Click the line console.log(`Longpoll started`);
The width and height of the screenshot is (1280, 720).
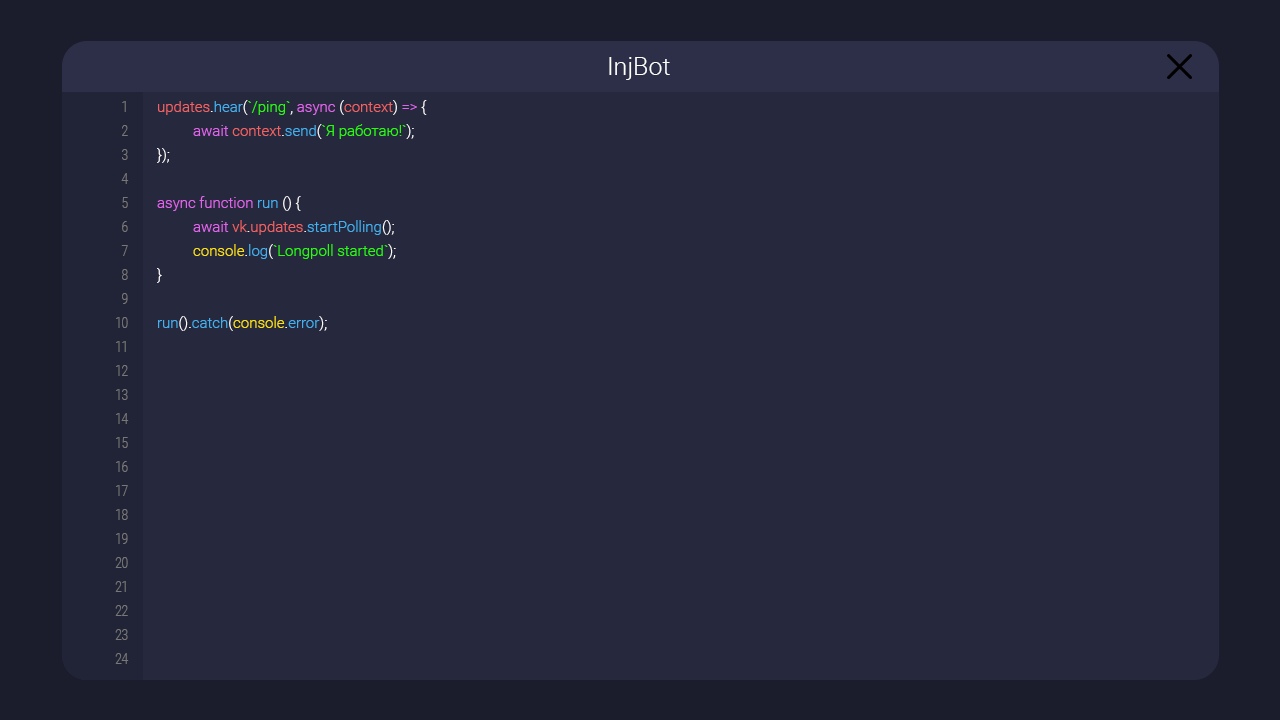(x=295, y=251)
